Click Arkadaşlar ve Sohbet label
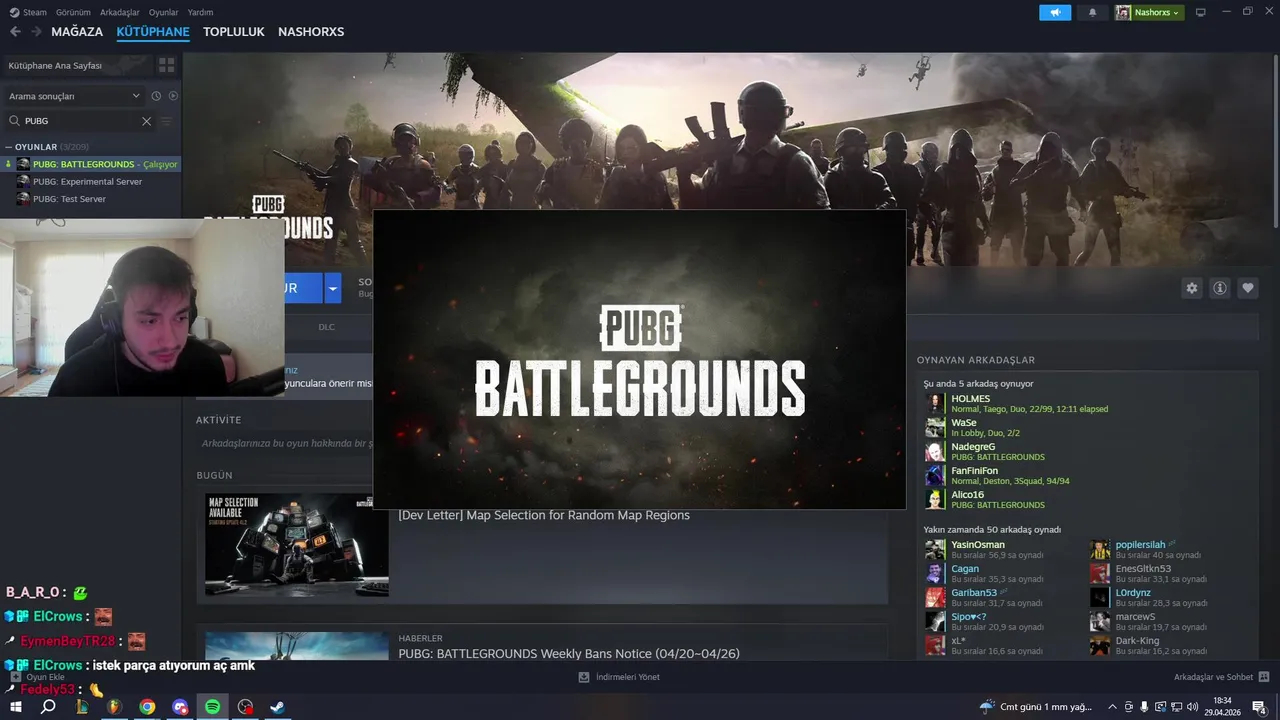The width and height of the screenshot is (1280, 720). (1213, 677)
